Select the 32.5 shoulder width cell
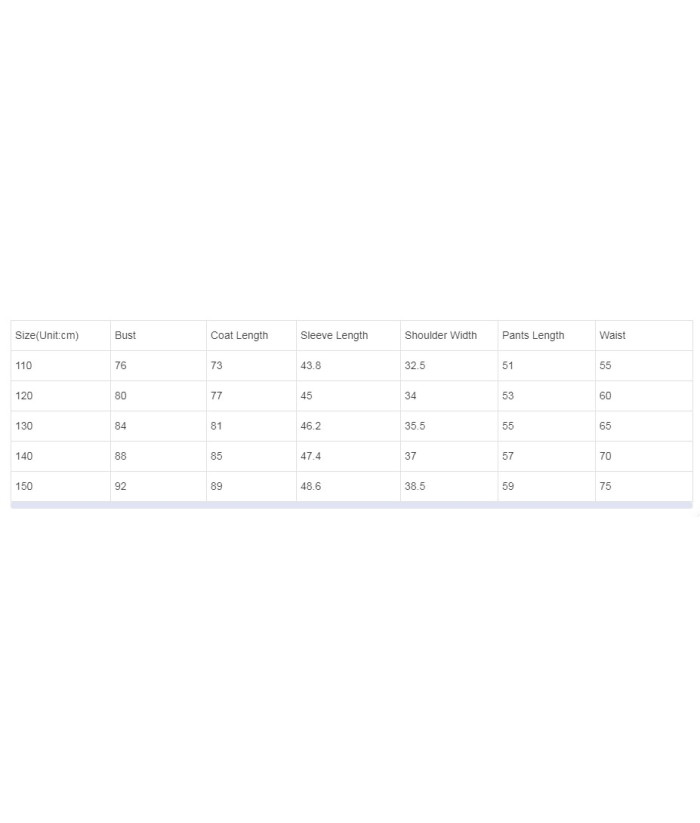 point(449,365)
